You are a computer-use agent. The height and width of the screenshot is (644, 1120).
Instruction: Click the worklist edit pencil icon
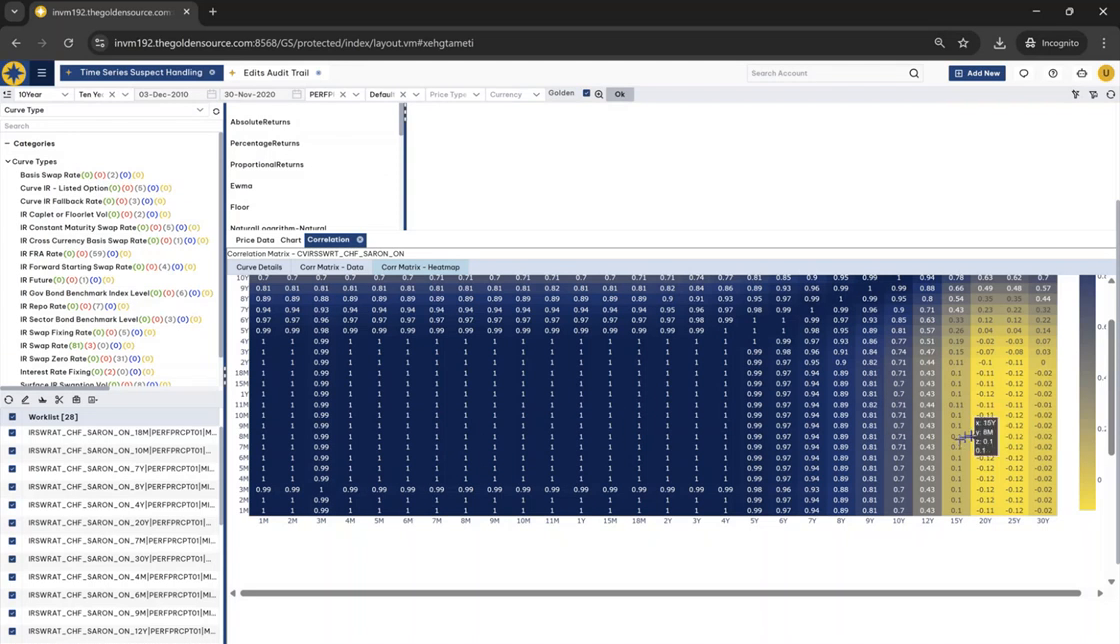pos(25,400)
